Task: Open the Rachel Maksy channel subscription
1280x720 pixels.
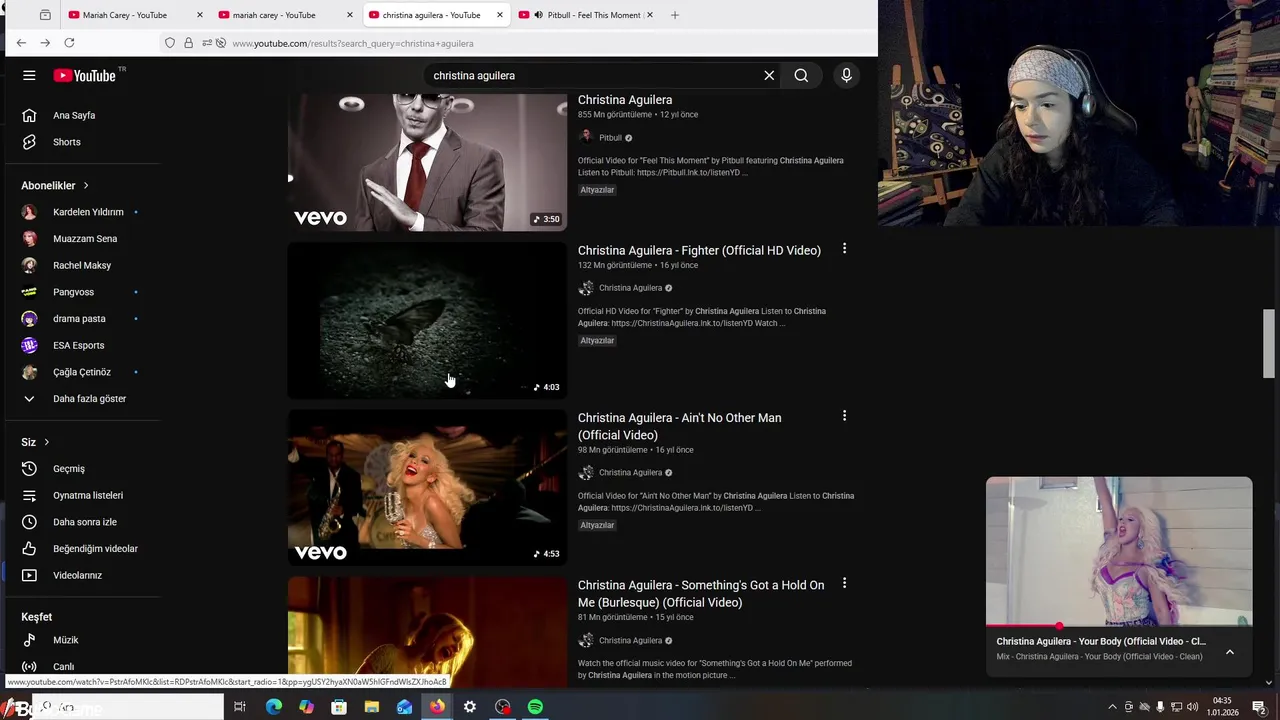Action: tap(82, 265)
